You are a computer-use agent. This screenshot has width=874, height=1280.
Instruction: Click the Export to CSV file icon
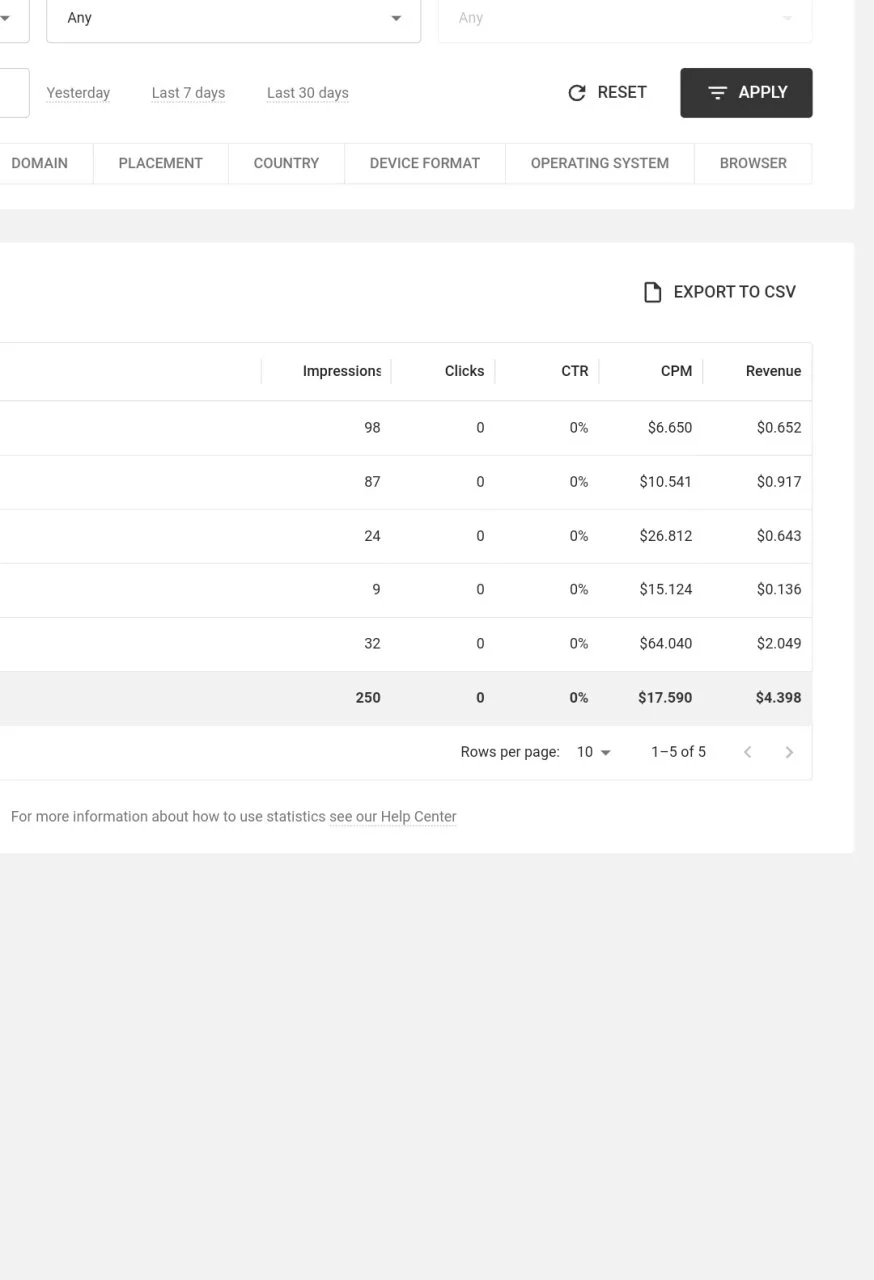tap(652, 292)
